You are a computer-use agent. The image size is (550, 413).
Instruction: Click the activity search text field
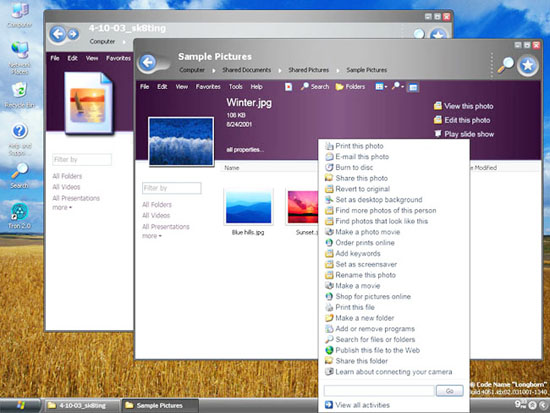click(379, 391)
